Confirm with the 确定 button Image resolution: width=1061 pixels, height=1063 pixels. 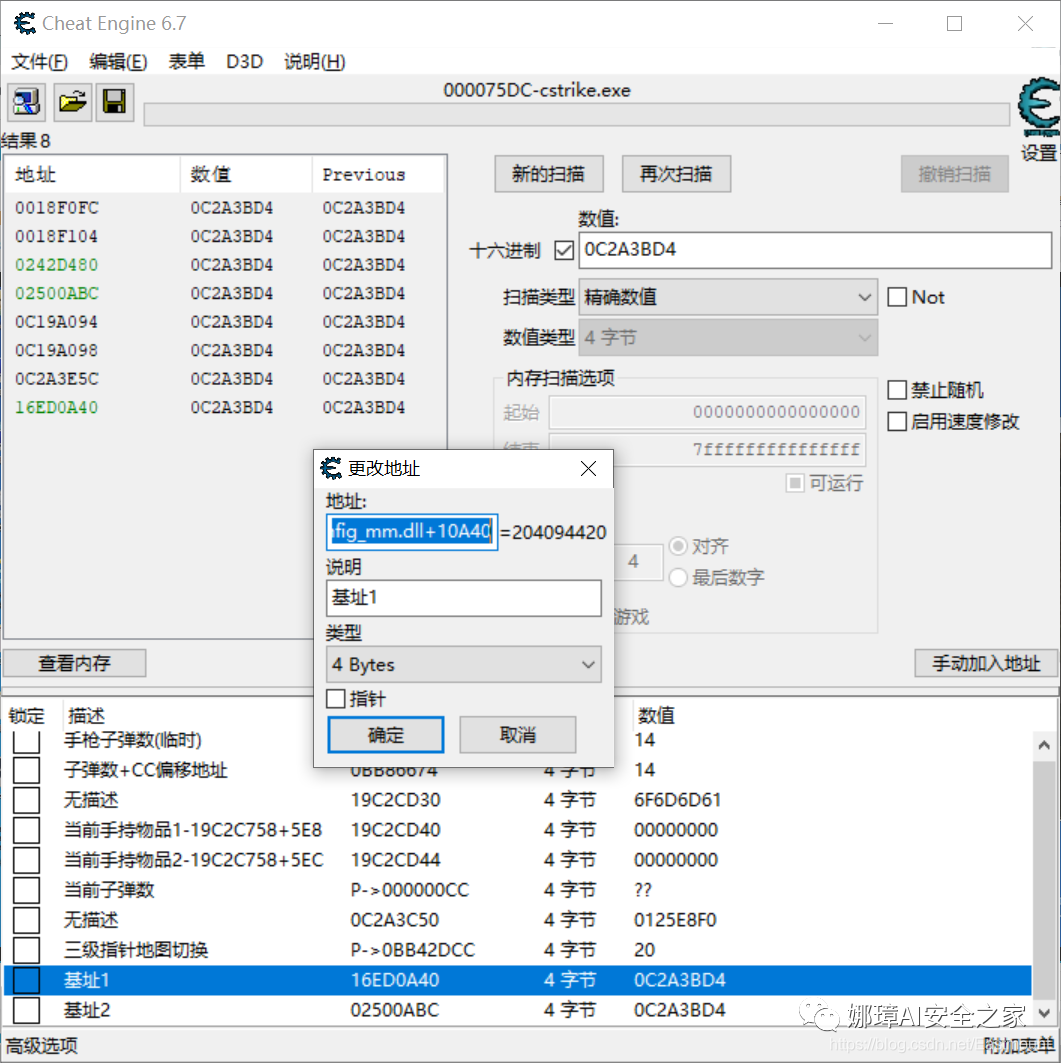click(x=386, y=735)
